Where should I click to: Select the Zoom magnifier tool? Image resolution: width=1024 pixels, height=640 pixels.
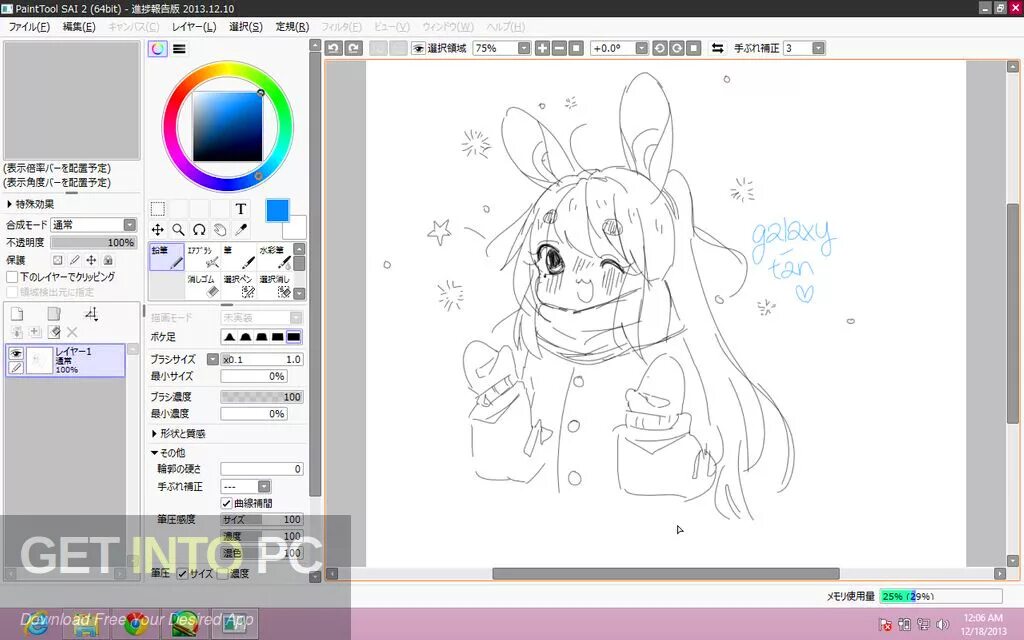coord(178,230)
